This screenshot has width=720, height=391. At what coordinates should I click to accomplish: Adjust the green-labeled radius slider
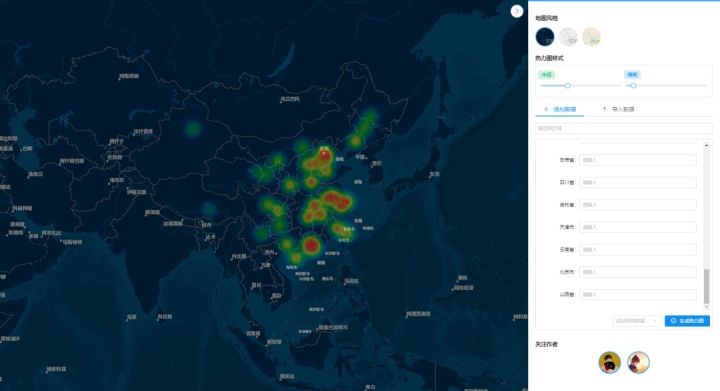[x=568, y=85]
